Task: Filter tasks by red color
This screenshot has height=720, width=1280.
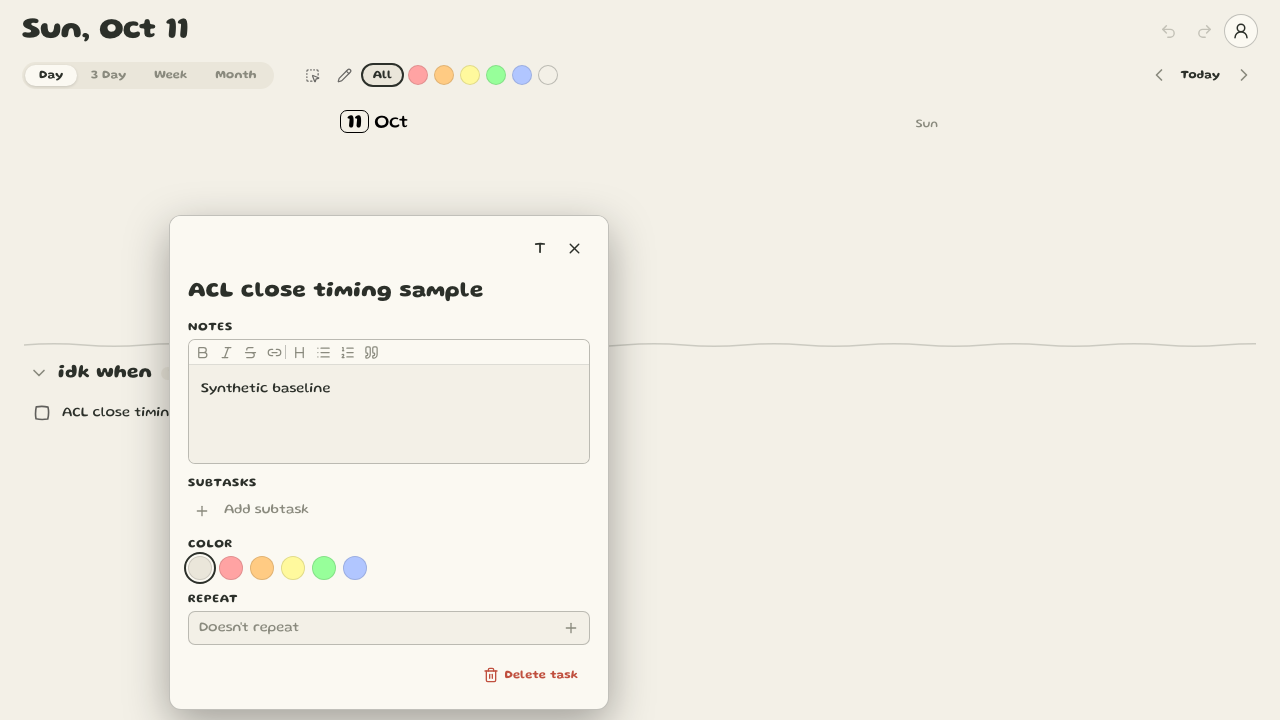Action: (x=418, y=75)
